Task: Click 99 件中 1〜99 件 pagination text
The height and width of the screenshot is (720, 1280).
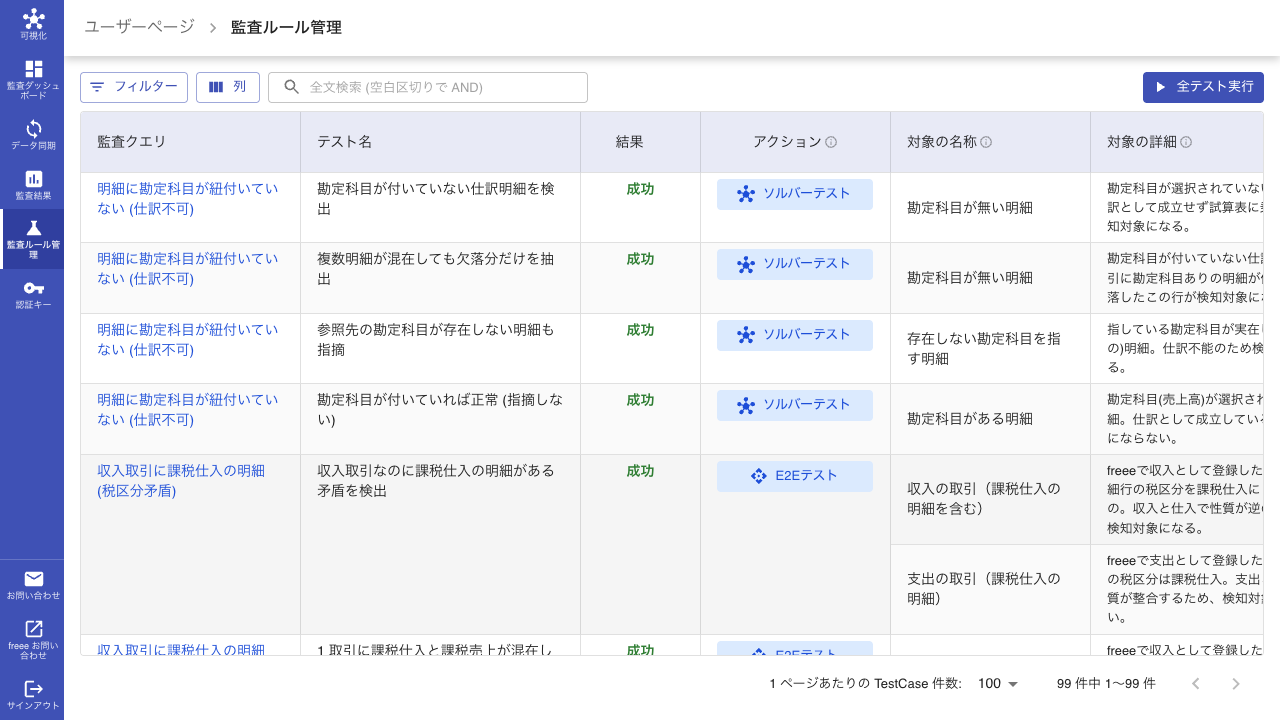Action: click(x=1106, y=684)
